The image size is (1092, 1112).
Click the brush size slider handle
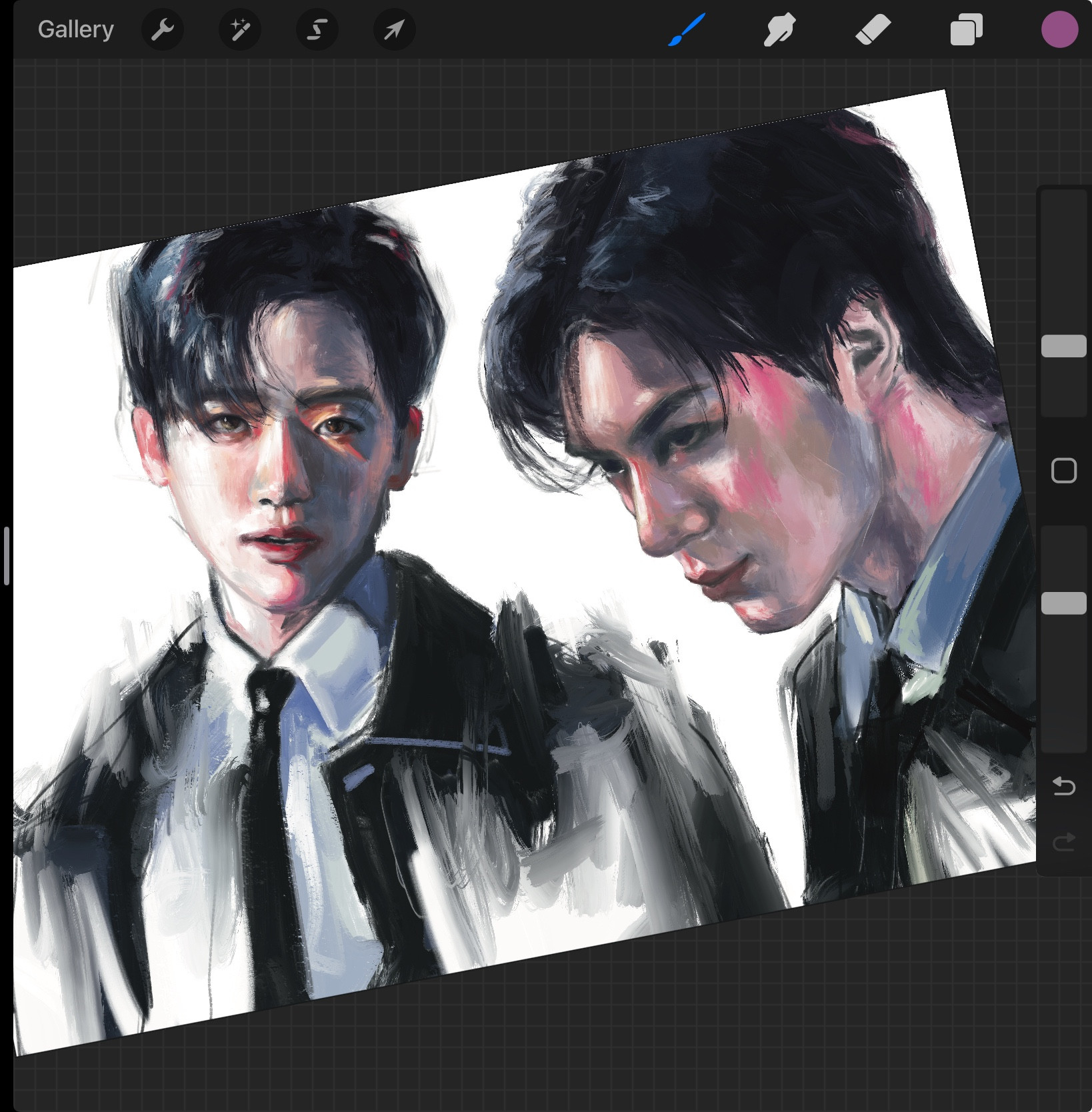click(x=1064, y=346)
